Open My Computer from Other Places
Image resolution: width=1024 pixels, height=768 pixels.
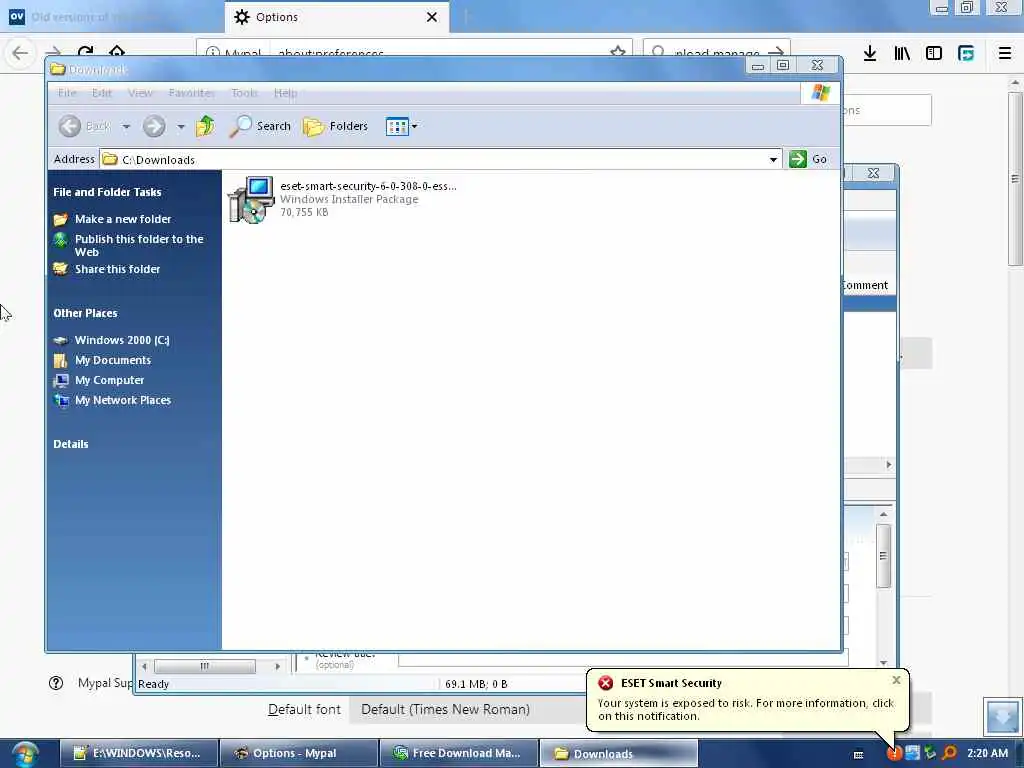tap(110, 380)
